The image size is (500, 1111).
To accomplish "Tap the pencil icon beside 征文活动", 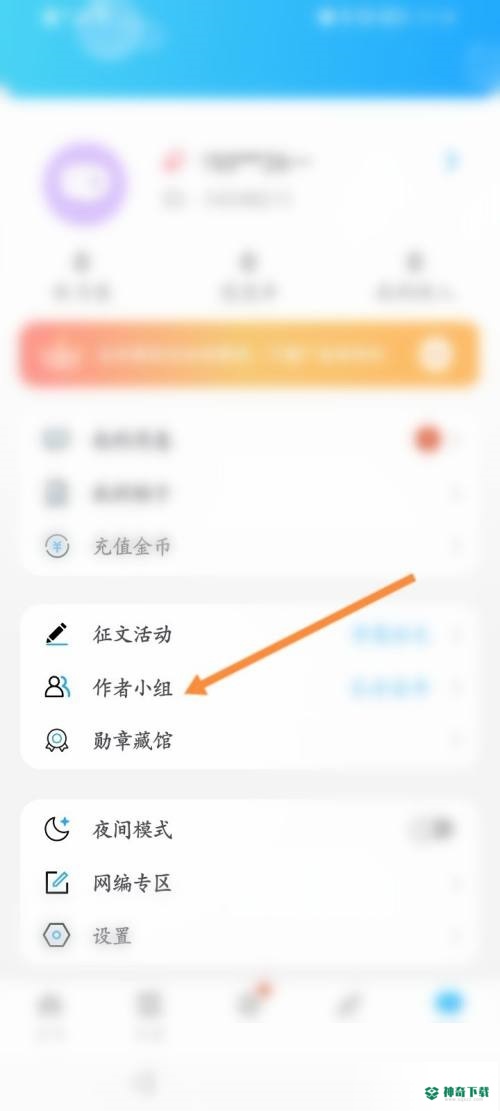I will [57, 633].
